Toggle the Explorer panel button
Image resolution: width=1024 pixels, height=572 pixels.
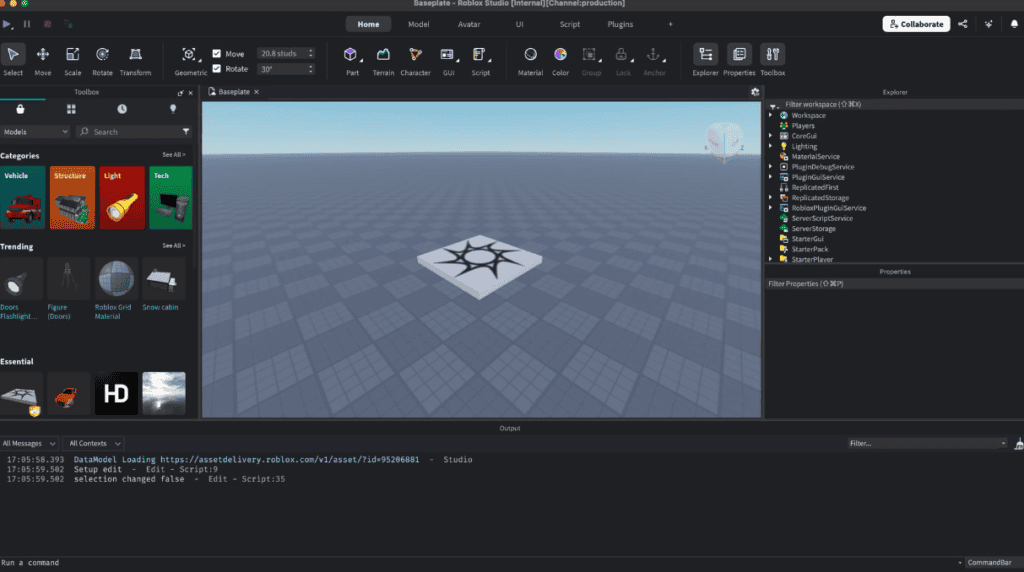click(705, 60)
